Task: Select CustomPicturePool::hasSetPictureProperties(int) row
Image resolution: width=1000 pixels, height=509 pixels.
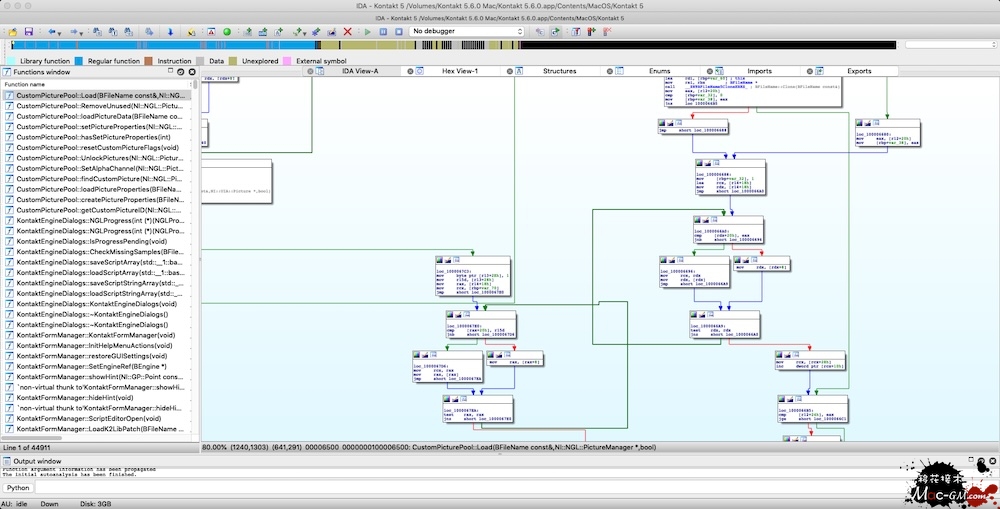Action: click(x=96, y=136)
